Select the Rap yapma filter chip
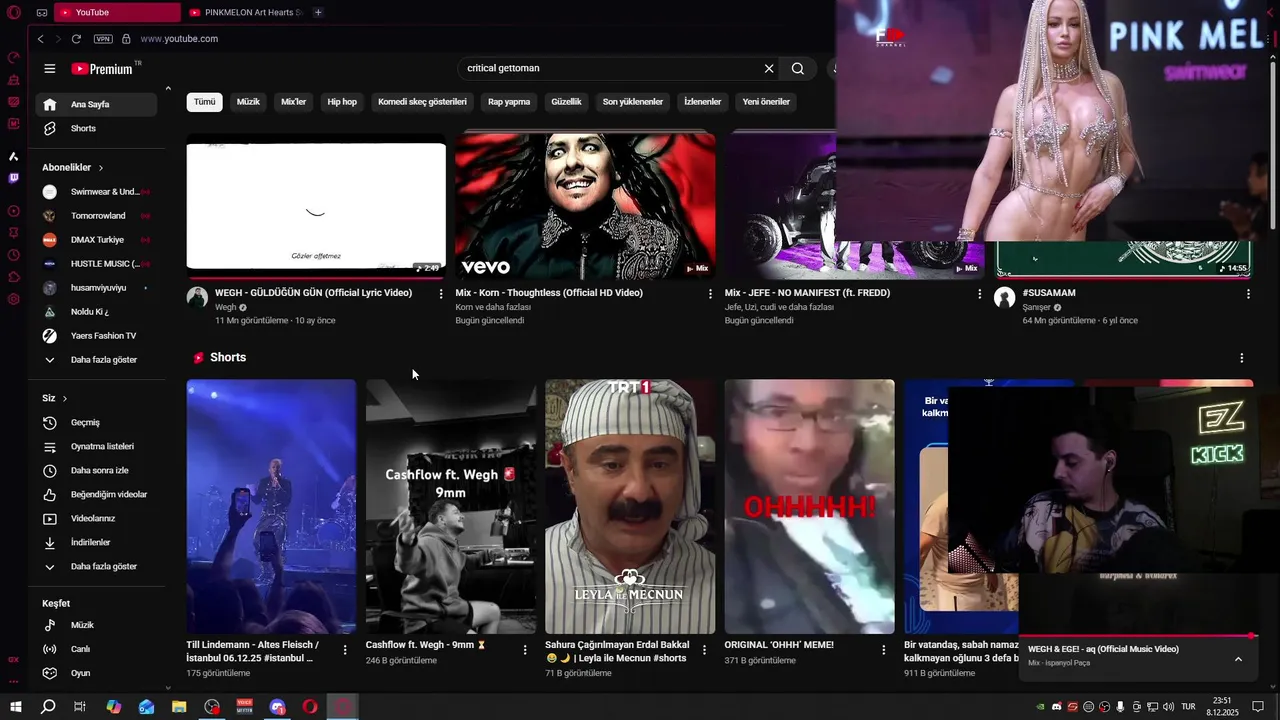This screenshot has width=1280, height=720. tap(509, 102)
